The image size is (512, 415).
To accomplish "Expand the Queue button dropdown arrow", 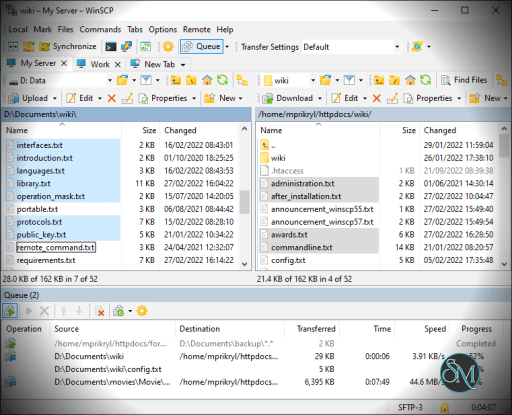I will (227, 47).
